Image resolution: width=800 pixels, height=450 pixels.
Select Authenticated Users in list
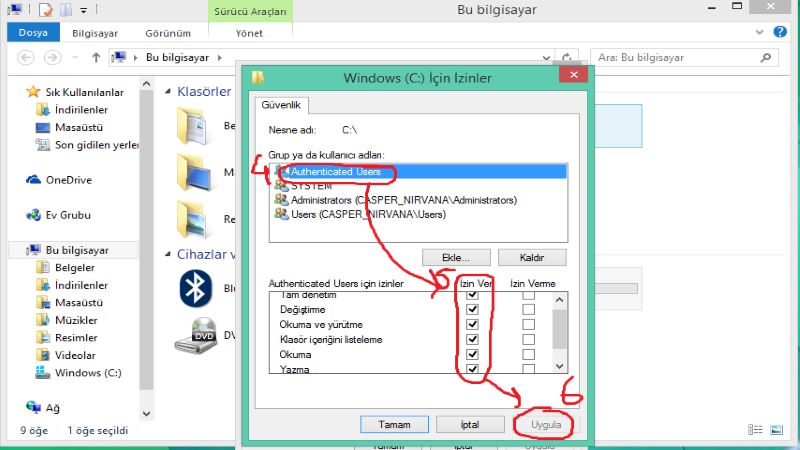pos(418,171)
